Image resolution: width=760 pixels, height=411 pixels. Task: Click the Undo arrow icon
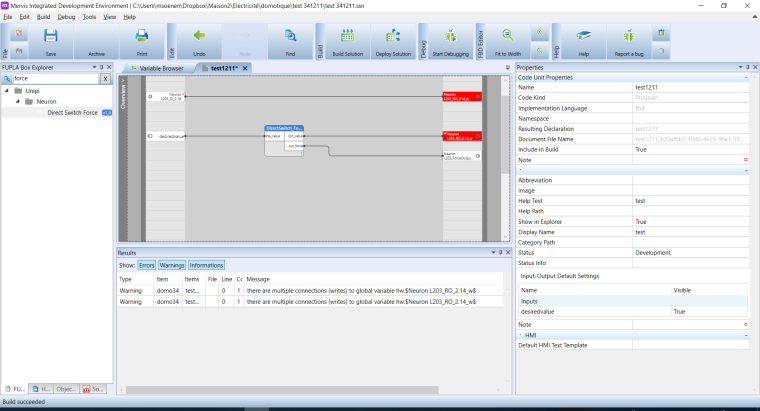pyautogui.click(x=199, y=38)
